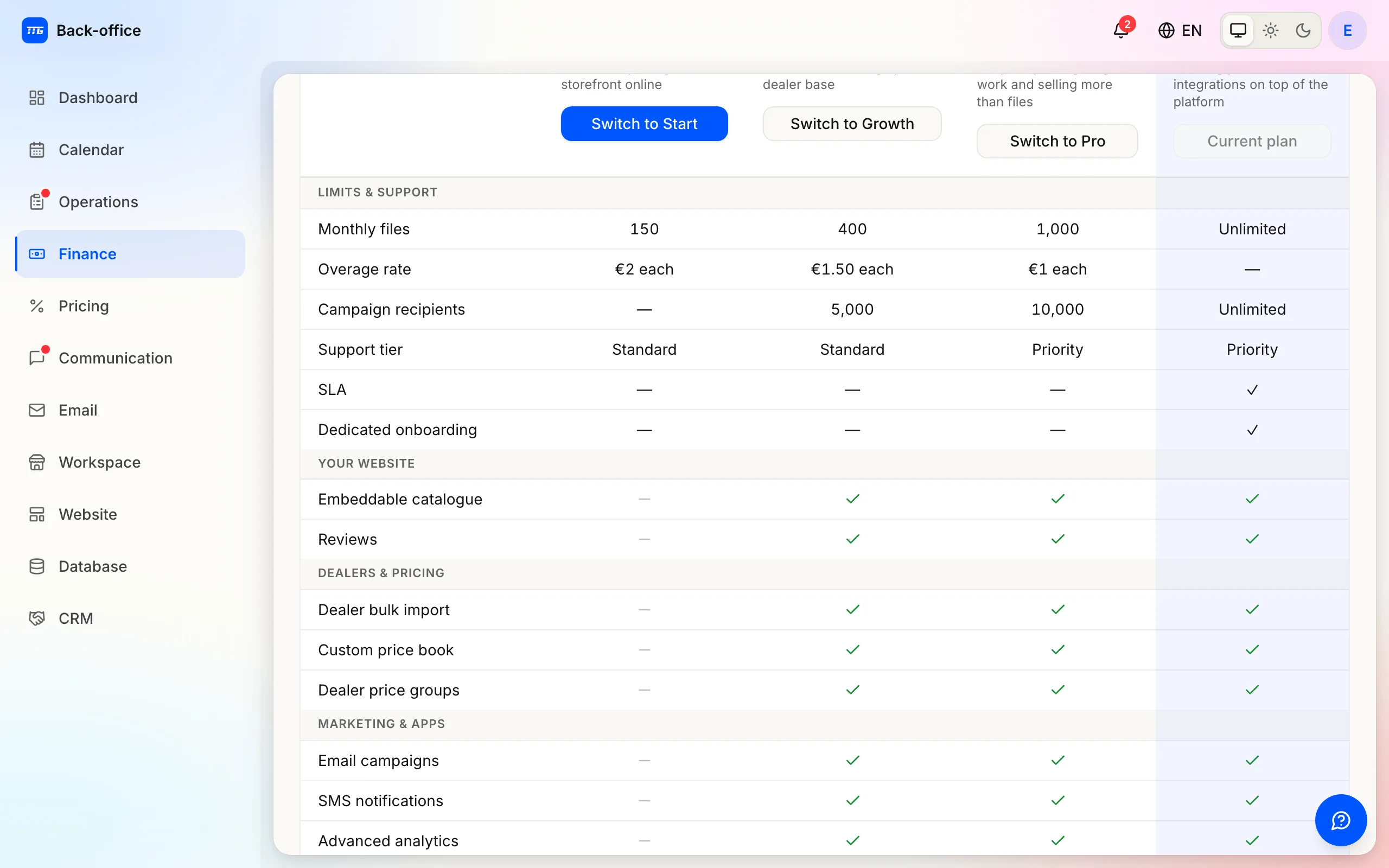Screen dimensions: 1389x868
Task: Click the Back-office logo icon
Action: pos(35,30)
